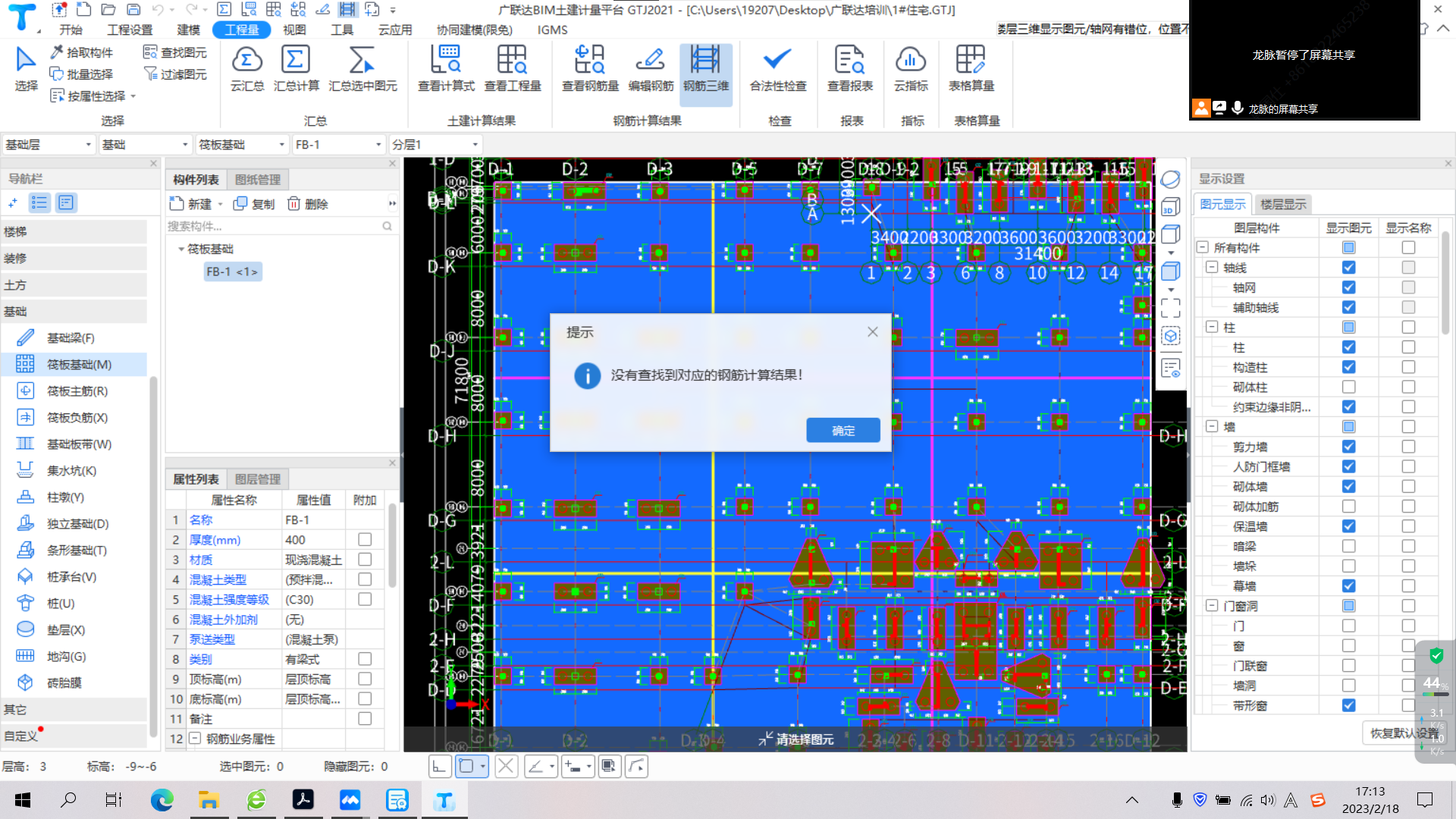Image resolution: width=1456 pixels, height=819 pixels.
Task: Switch to the 建模 ribbon tab
Action: [x=188, y=30]
